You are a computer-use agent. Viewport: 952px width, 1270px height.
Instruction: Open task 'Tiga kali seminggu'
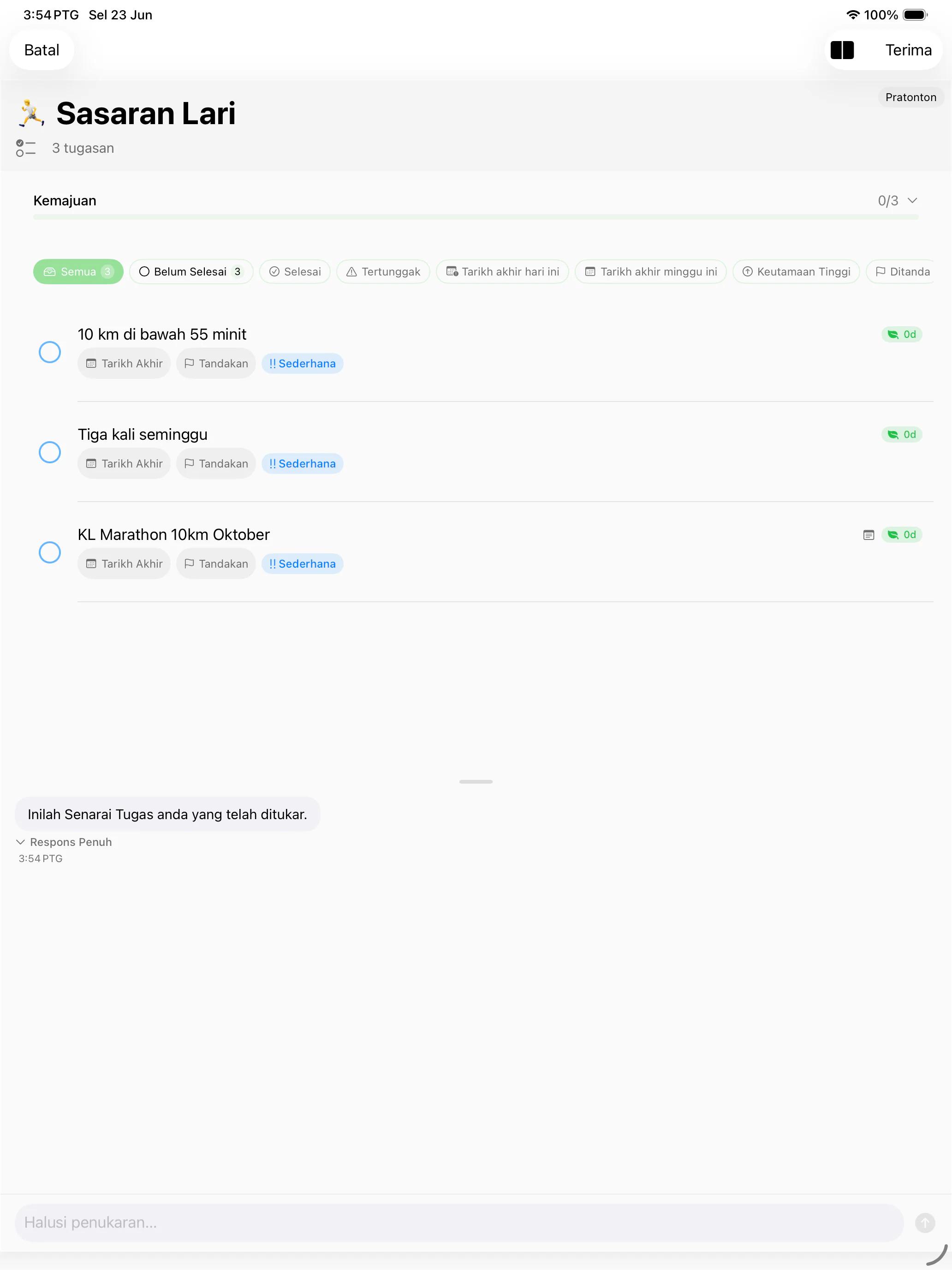point(143,435)
